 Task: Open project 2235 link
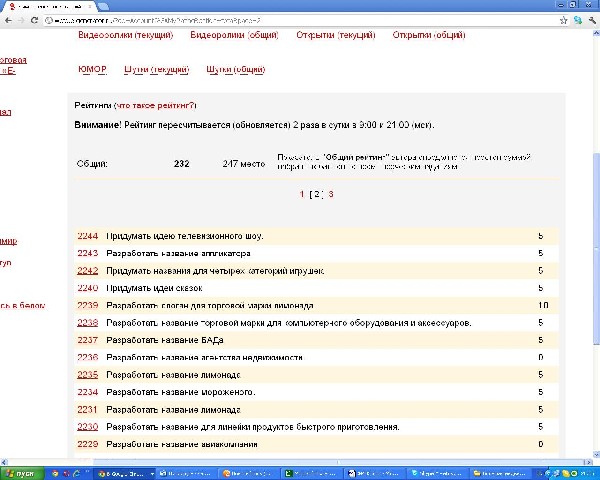(88, 375)
